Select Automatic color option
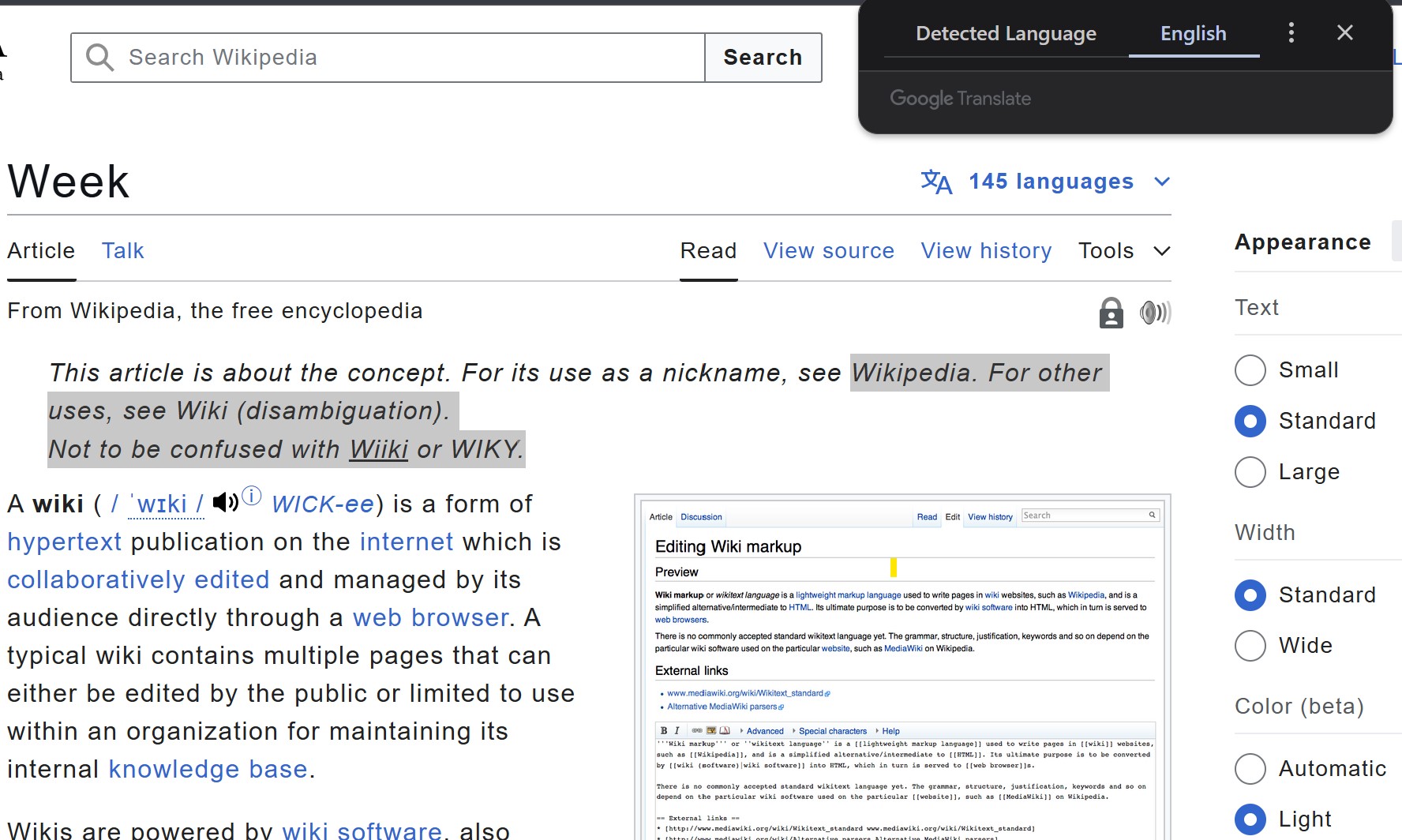 (1250, 769)
